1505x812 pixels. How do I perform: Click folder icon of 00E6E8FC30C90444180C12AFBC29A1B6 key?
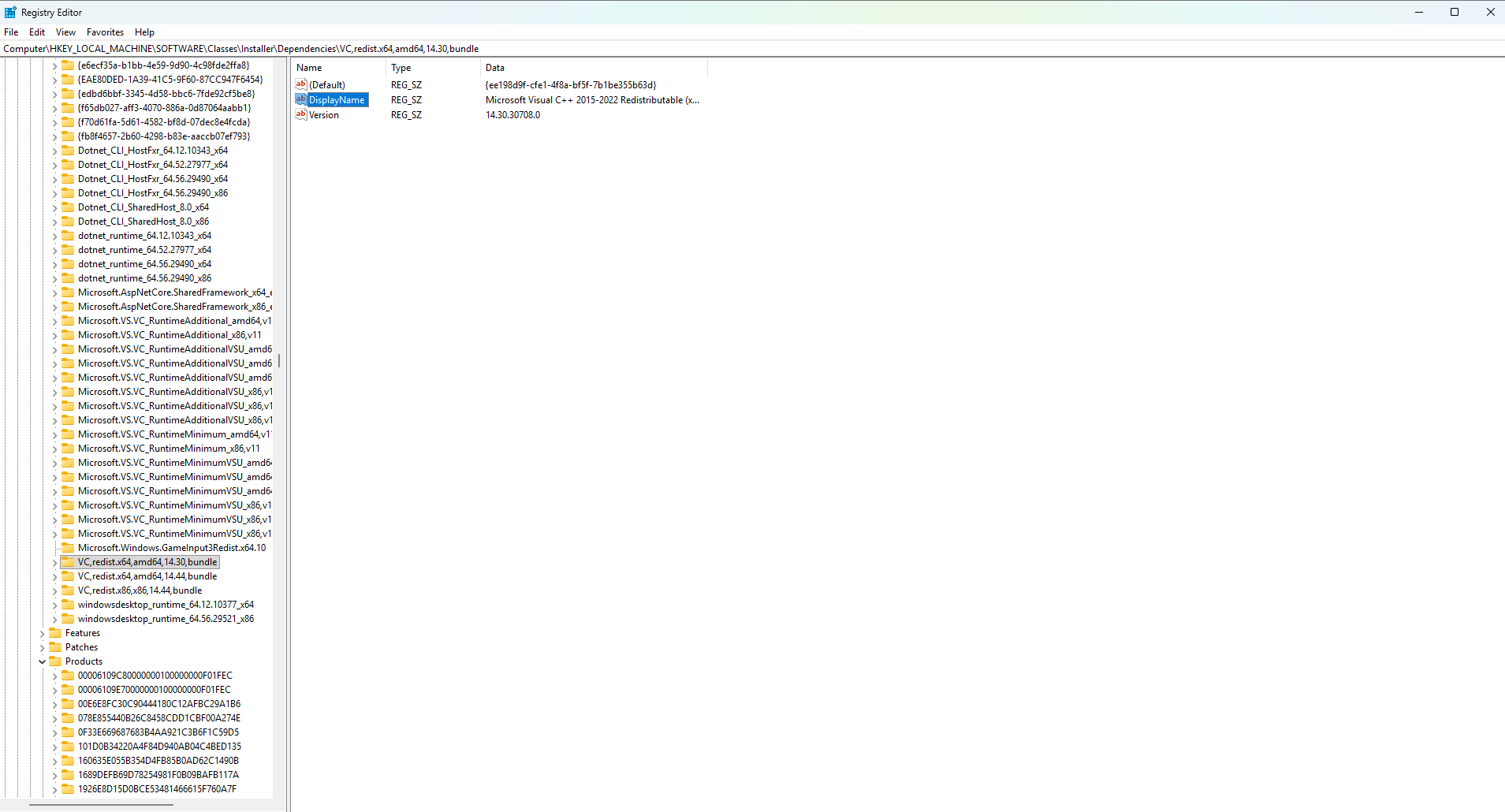pyautogui.click(x=68, y=704)
